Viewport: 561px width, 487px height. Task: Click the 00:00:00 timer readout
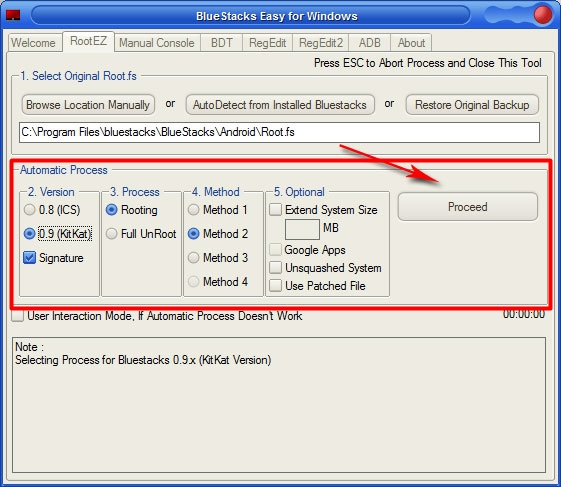(524, 314)
